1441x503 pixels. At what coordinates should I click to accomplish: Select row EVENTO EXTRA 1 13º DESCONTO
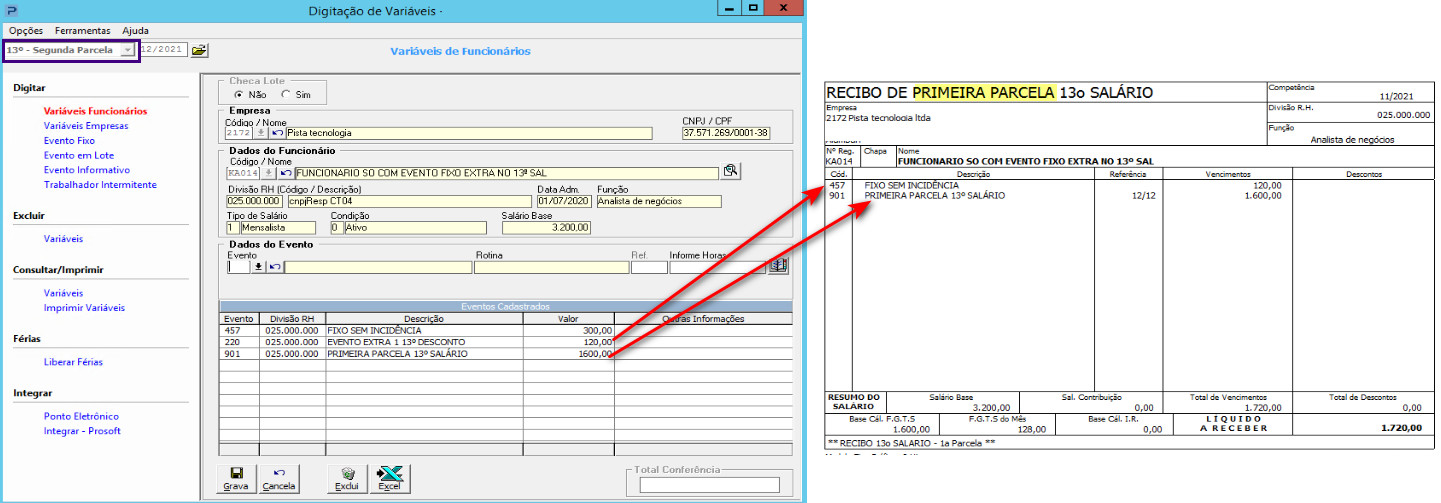[505, 342]
